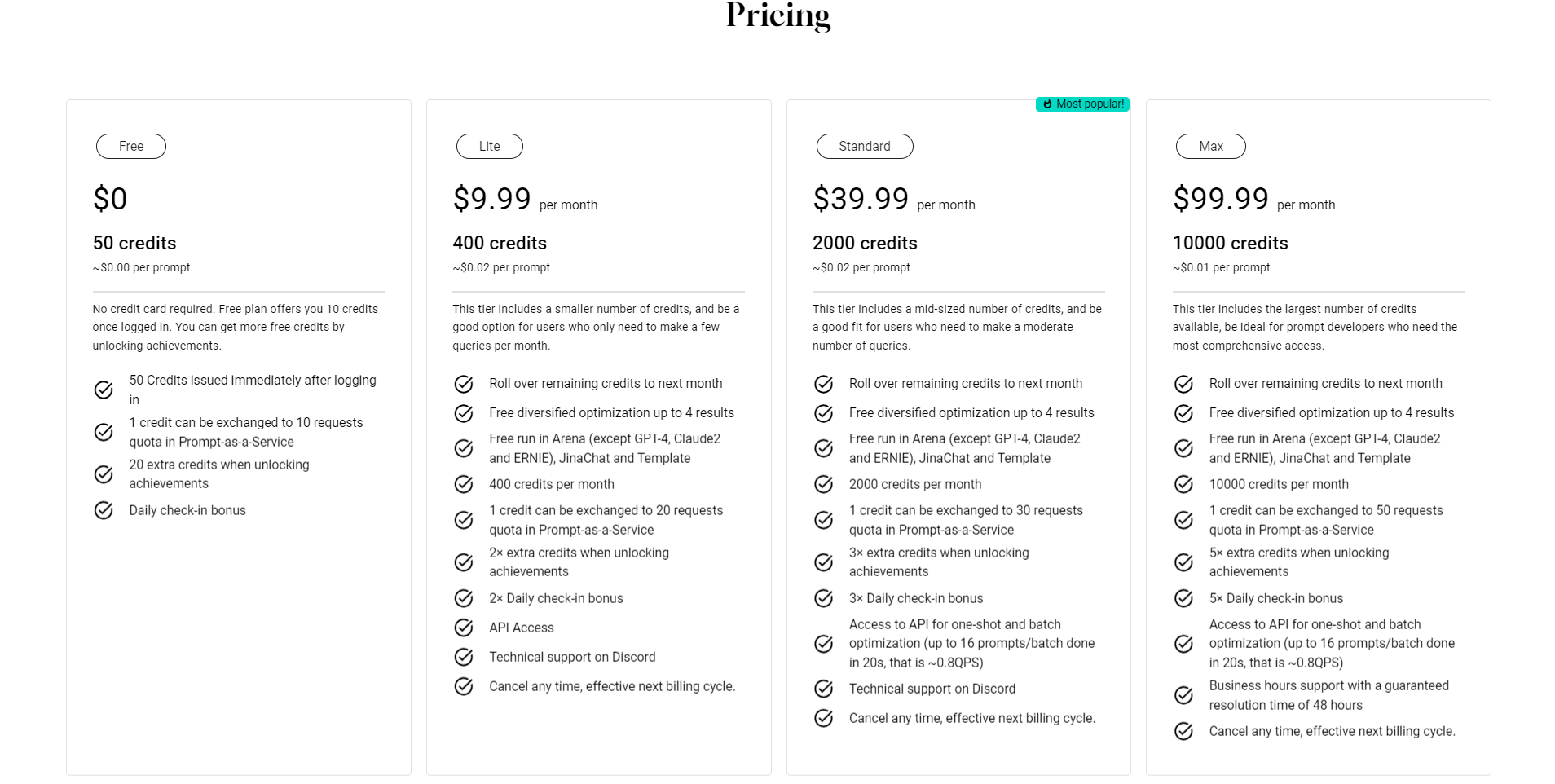Click the check icon beside "10000 credits per month"
Viewport: 1555px width, 784px height.
[1183, 484]
